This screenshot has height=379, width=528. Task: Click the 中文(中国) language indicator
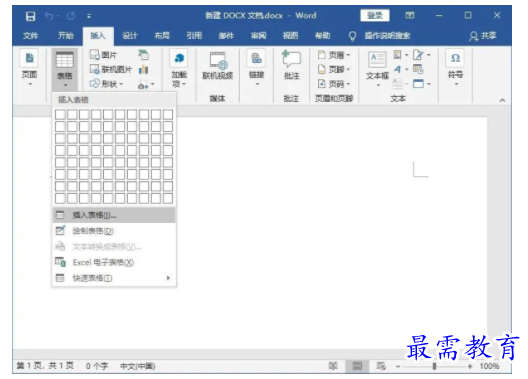137,366
